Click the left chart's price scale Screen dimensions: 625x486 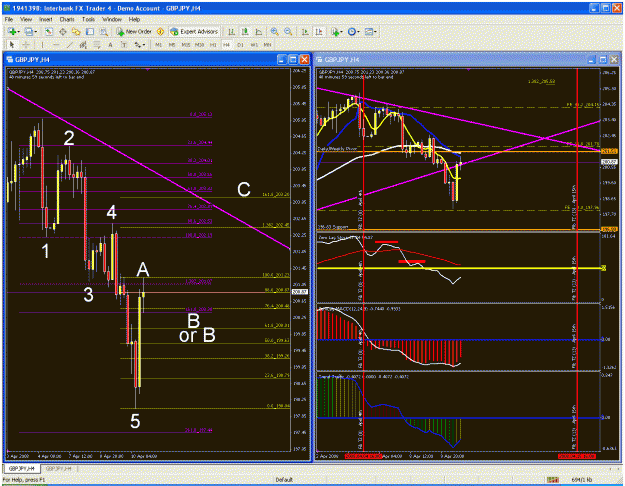point(300,259)
